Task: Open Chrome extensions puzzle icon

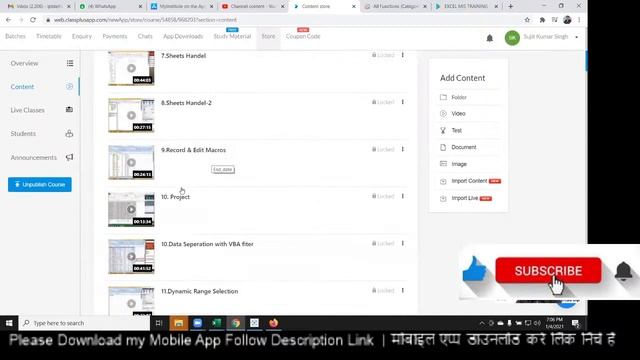Action: [x=542, y=20]
